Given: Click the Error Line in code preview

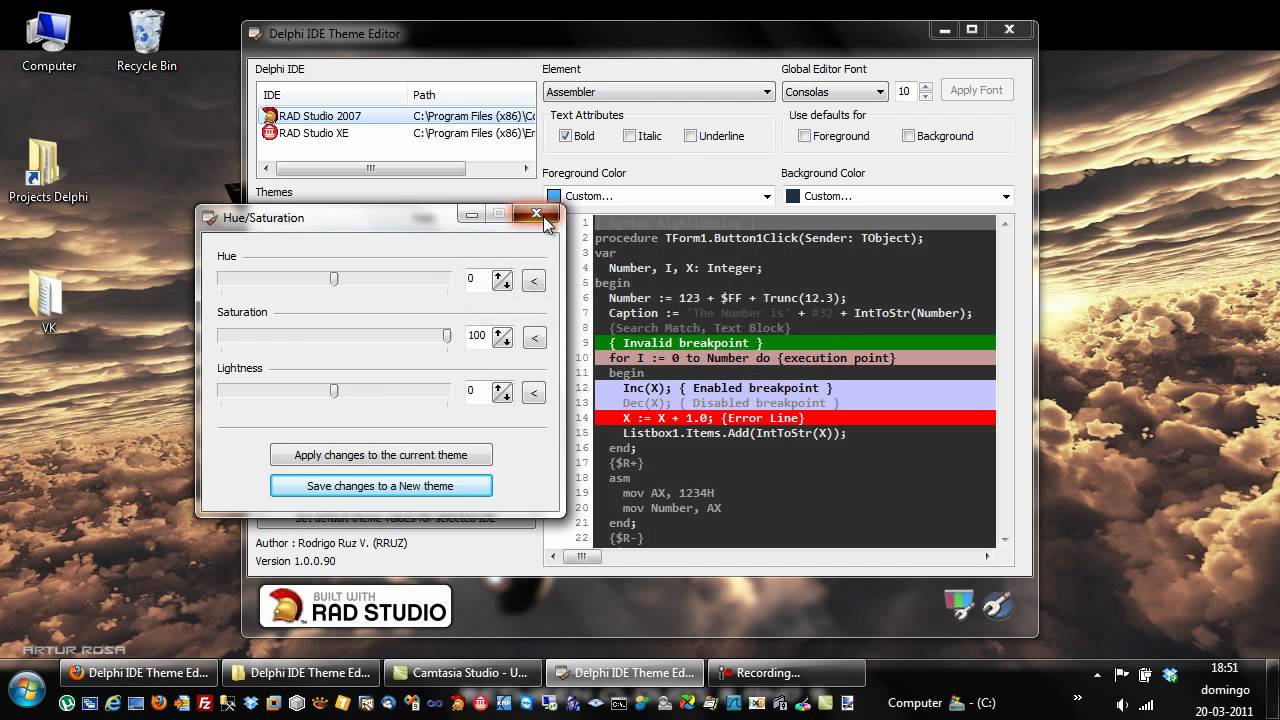Looking at the screenshot, I should tap(795, 418).
